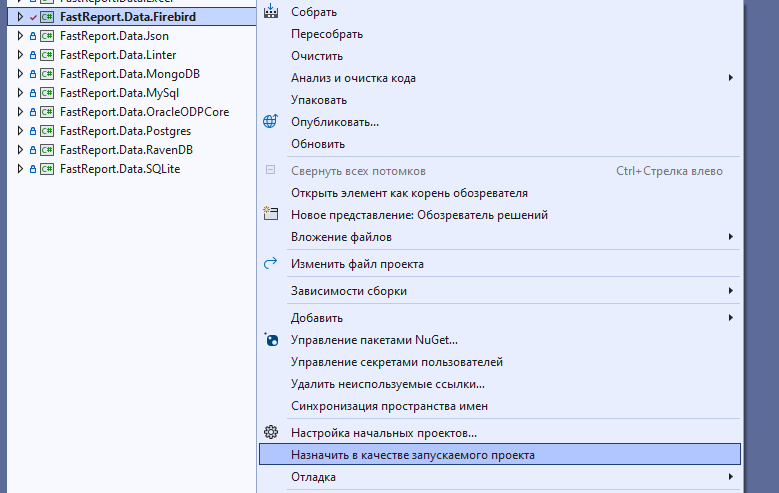Screen dimensions: 779x493
Task: Click the lock icon of FastReport.Data.MongoDB
Action: coord(33,74)
